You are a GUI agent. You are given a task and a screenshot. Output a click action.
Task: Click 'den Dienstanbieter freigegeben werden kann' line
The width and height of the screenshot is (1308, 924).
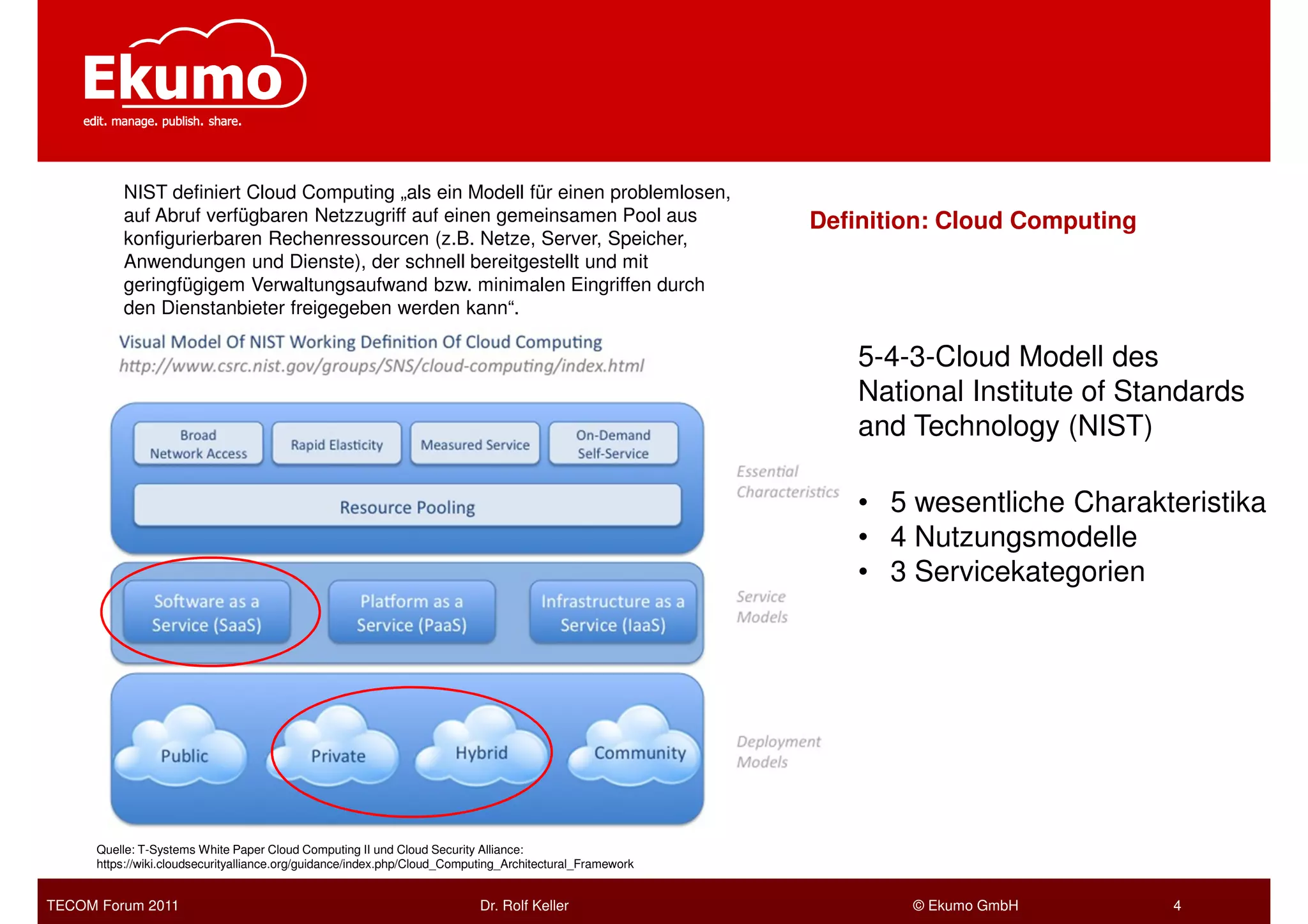tap(321, 308)
